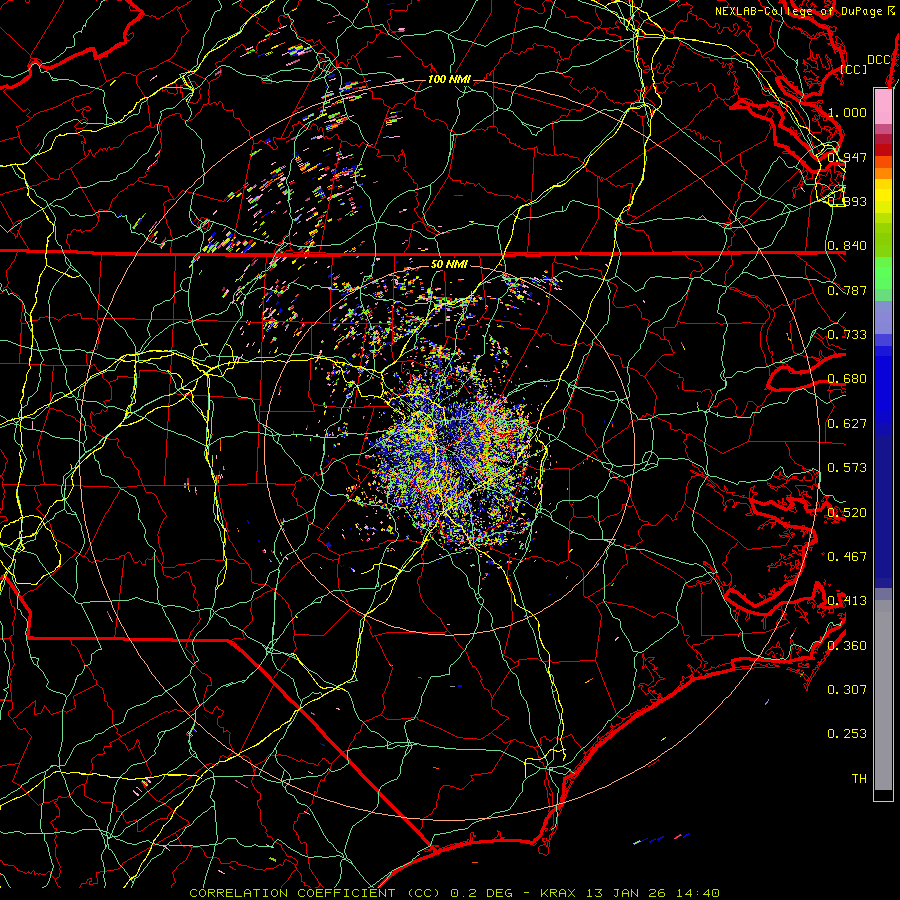Click the DCC [CC] legend title
Viewport: 900px width, 900px height.
[x=866, y=64]
